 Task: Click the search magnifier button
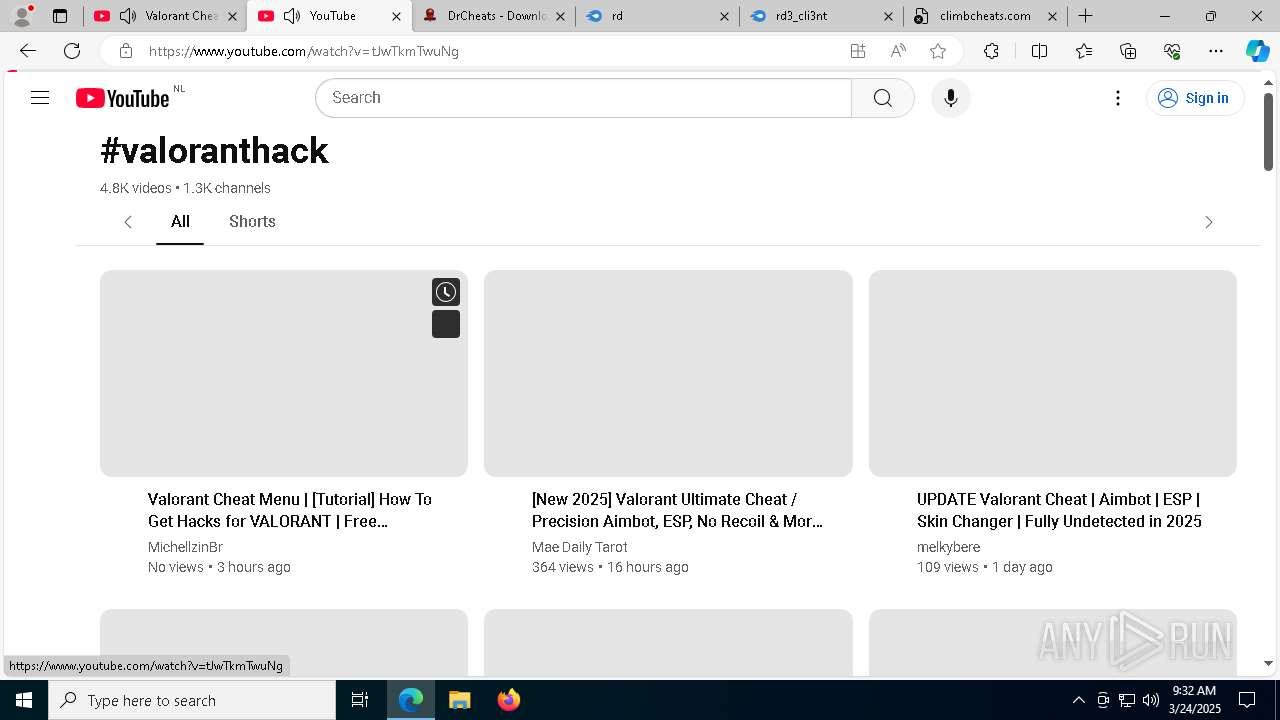tap(882, 98)
